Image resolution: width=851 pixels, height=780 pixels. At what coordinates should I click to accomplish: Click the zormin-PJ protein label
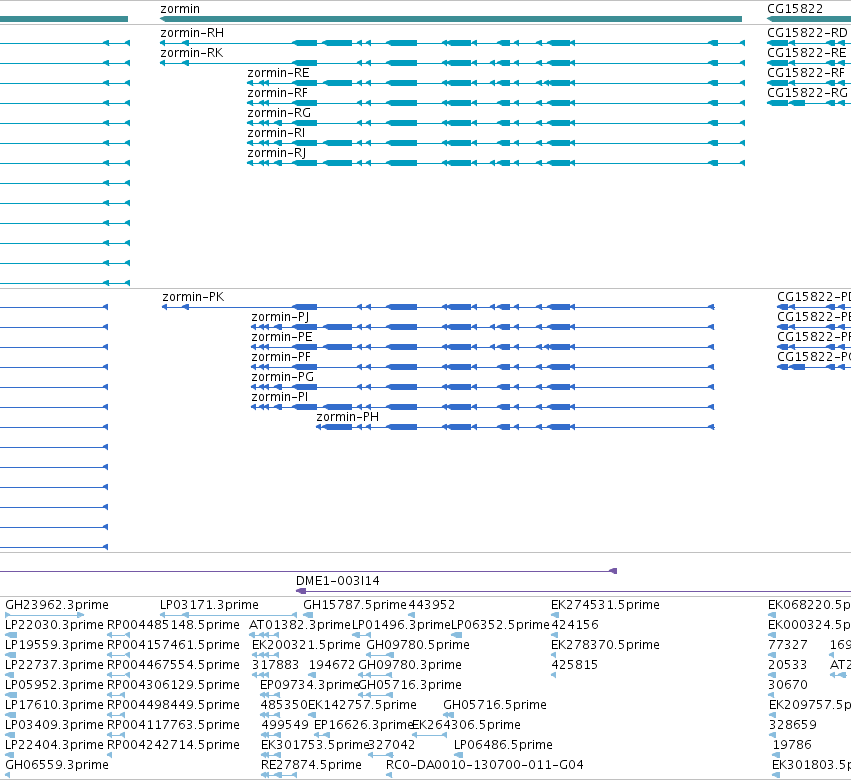[x=280, y=317]
